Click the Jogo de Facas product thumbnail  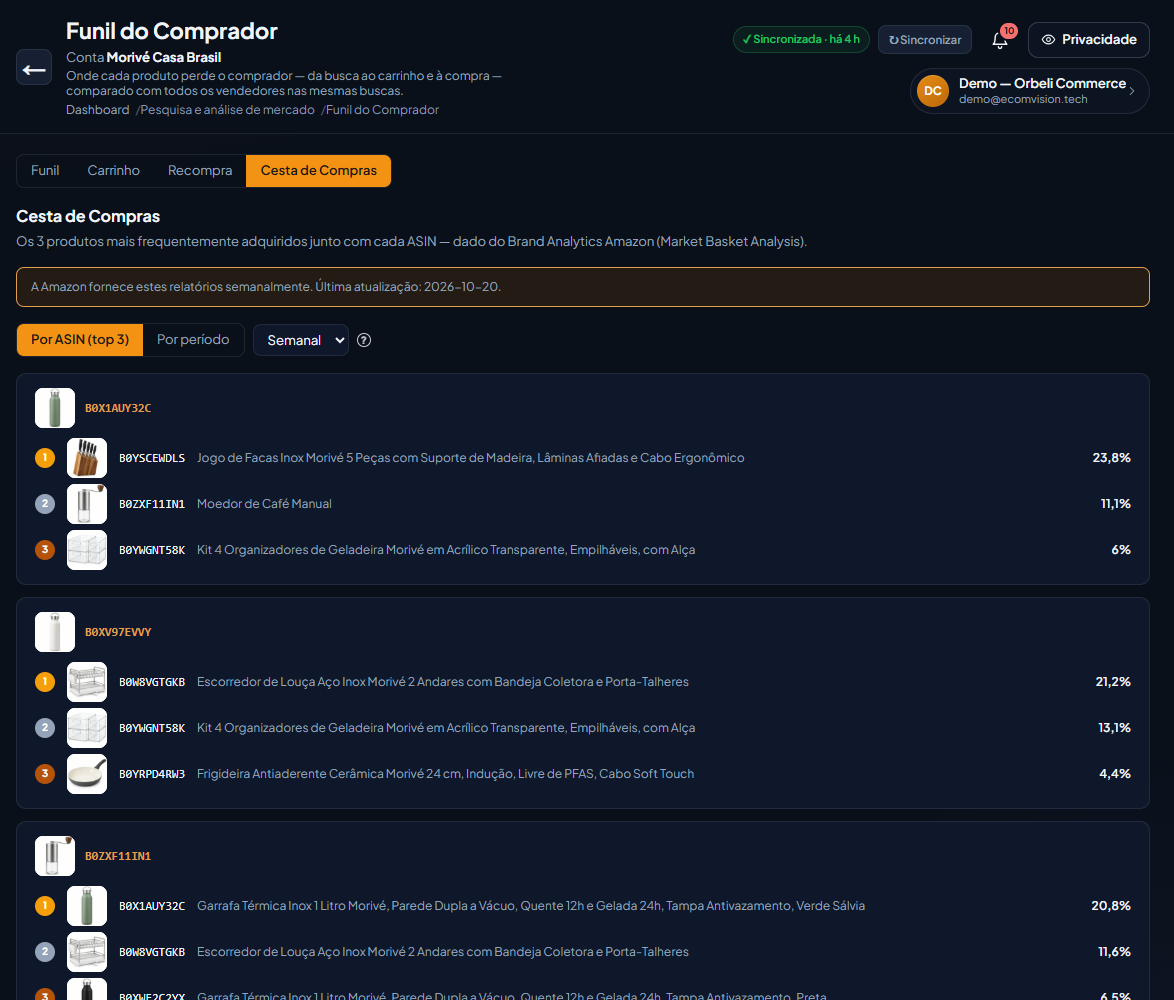(x=87, y=458)
